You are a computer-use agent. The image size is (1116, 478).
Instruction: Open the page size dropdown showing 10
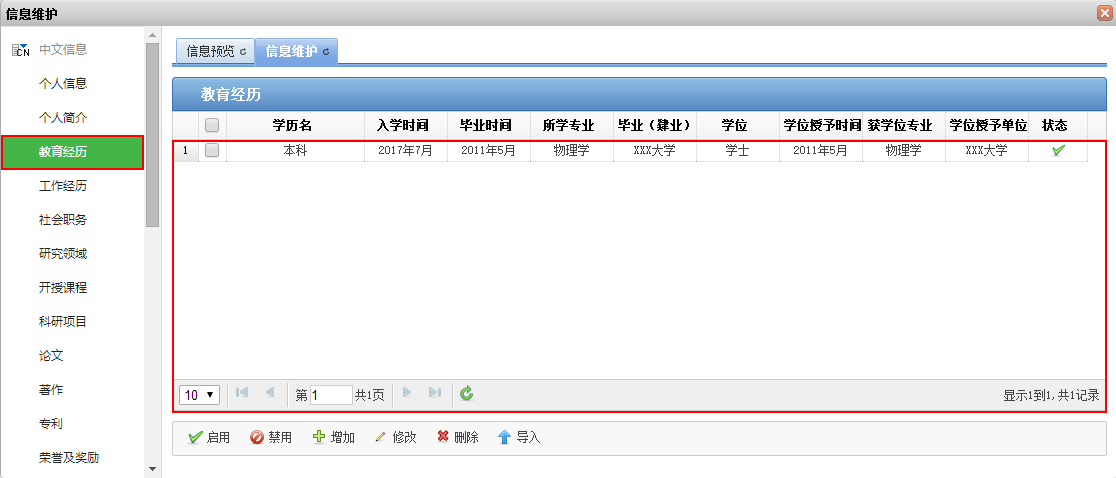pos(200,395)
